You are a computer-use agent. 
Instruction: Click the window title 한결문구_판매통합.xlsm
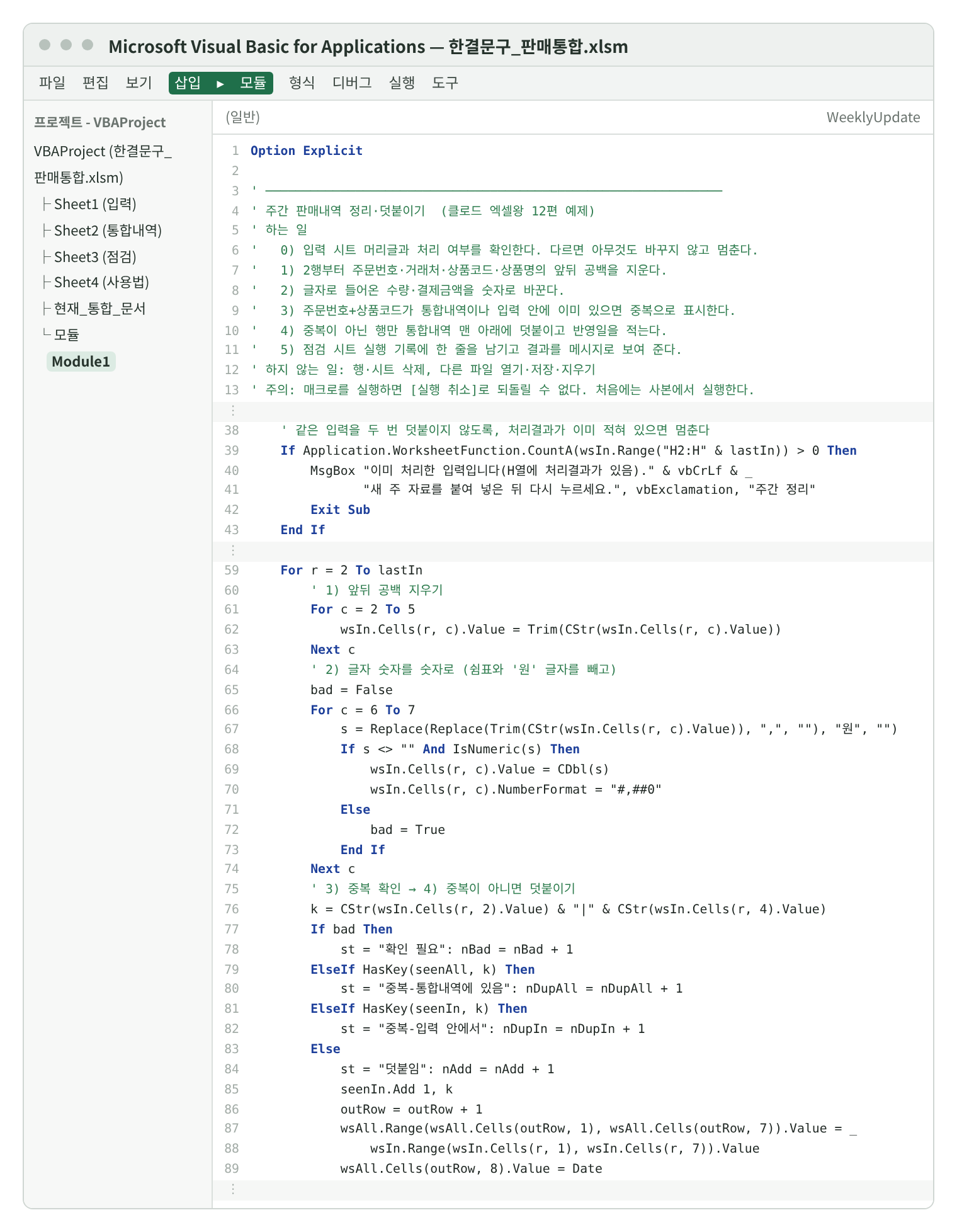(538, 47)
